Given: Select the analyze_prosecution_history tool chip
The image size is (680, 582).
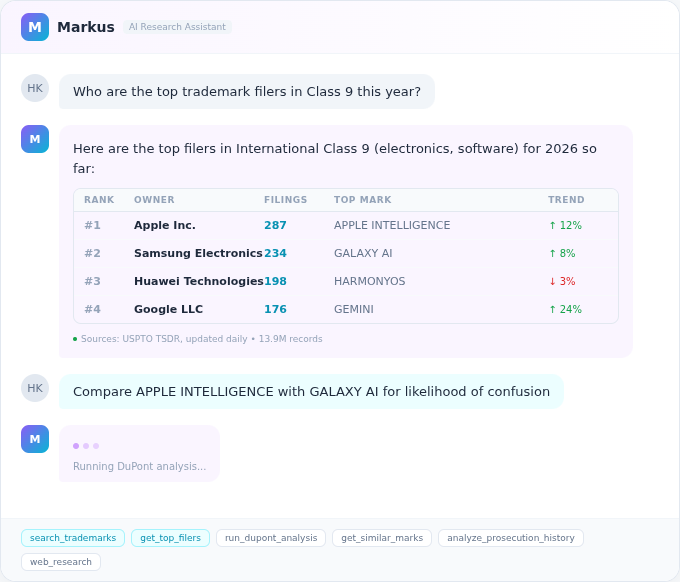Looking at the screenshot, I should point(511,538).
